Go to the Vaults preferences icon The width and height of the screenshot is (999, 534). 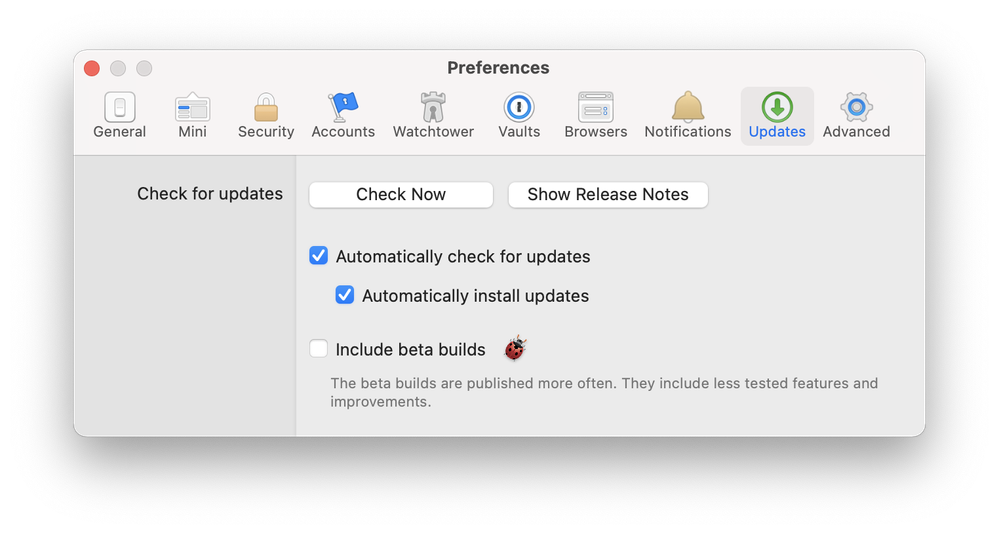(x=519, y=116)
